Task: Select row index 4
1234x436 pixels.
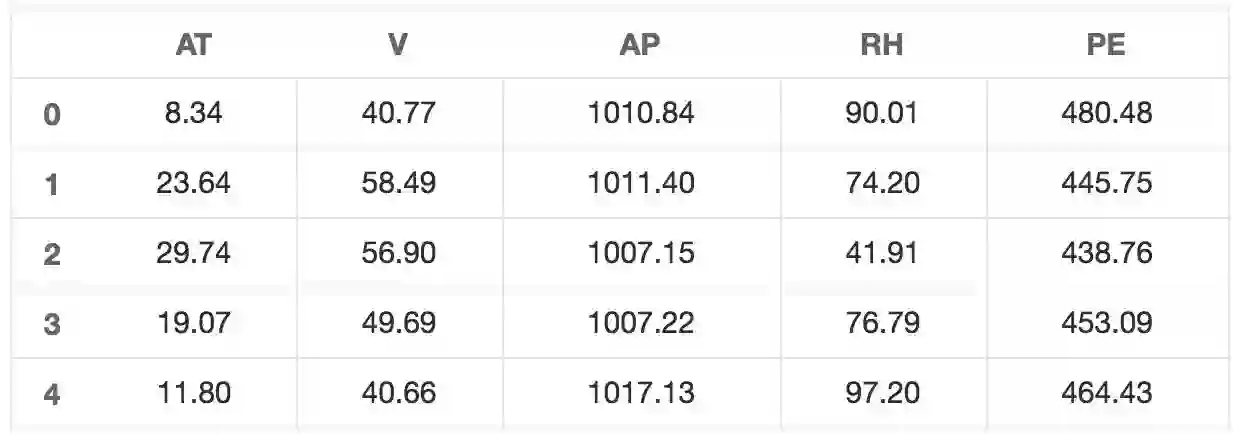Action: click(x=52, y=394)
